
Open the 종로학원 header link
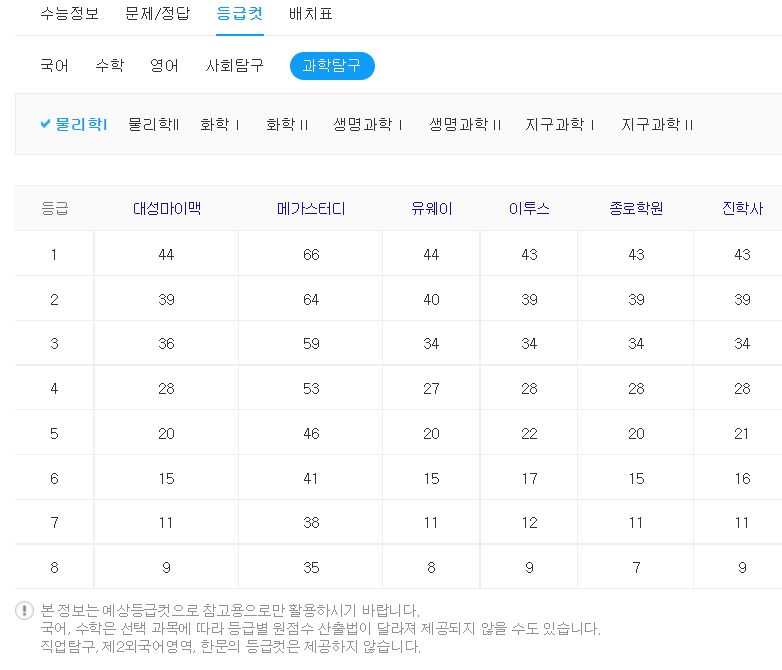click(x=636, y=209)
